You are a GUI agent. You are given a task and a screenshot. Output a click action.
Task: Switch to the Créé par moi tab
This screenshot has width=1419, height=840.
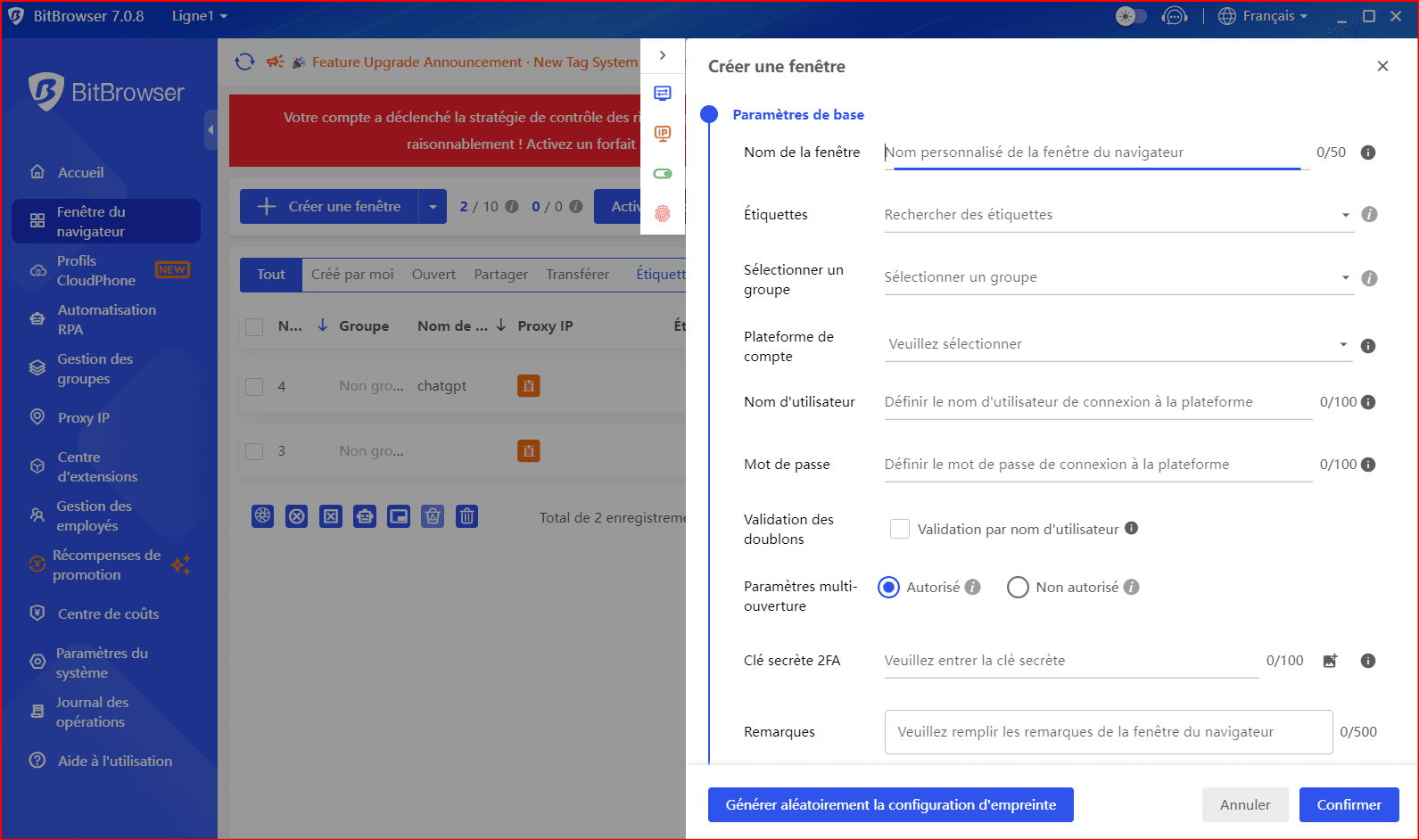click(x=352, y=275)
